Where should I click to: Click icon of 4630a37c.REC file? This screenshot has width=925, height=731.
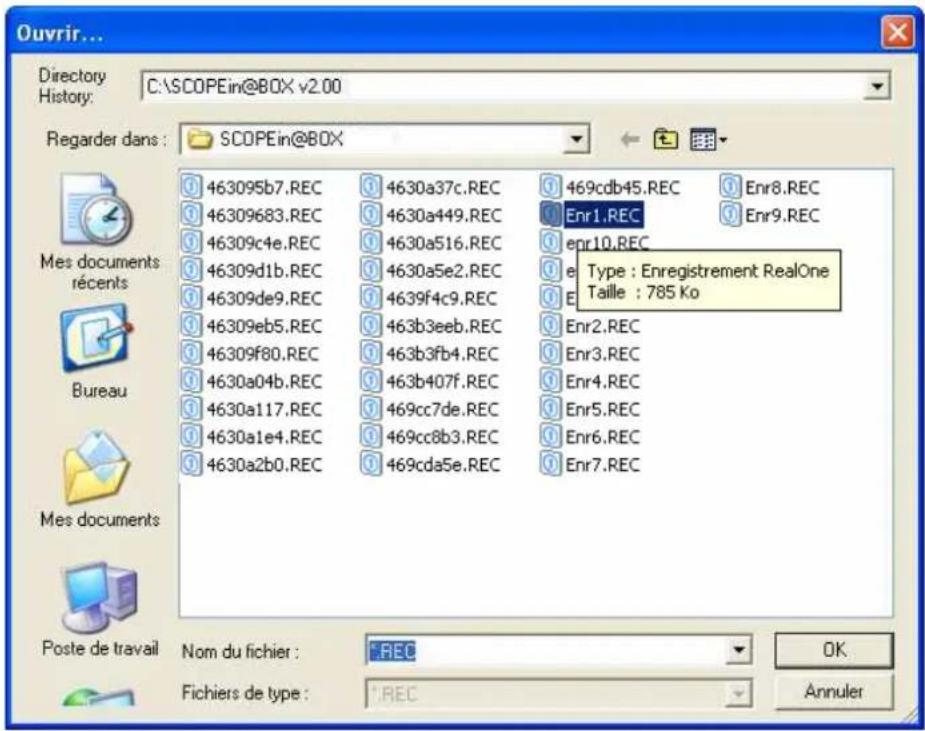point(370,187)
